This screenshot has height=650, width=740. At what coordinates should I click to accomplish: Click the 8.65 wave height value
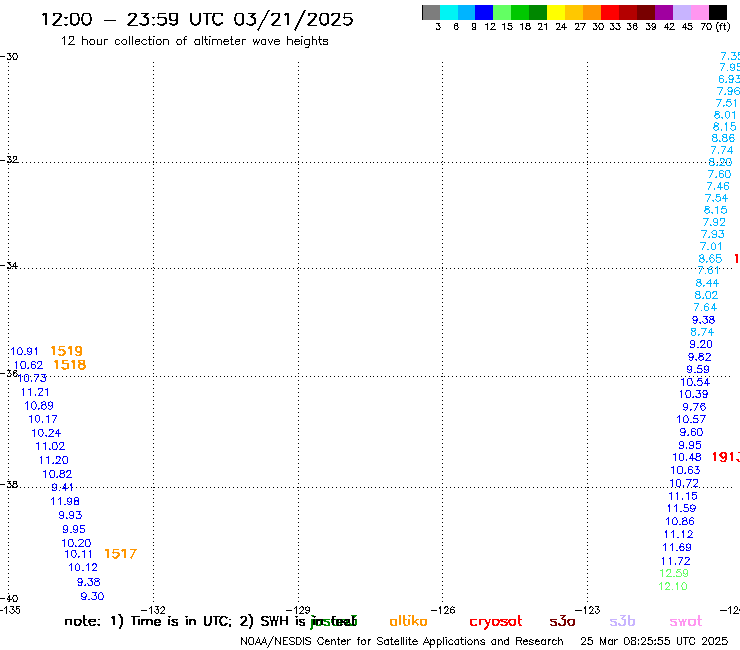click(x=710, y=259)
